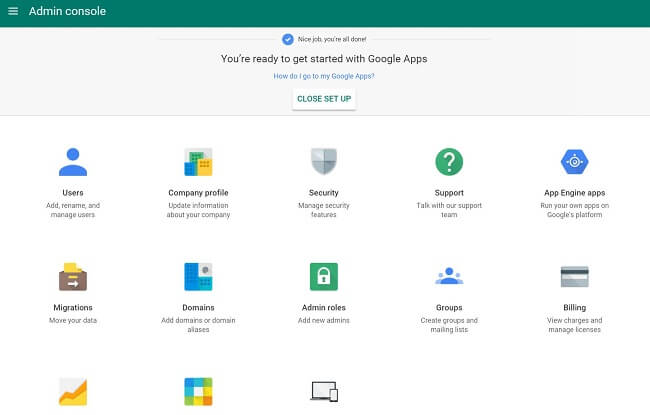Click 'Add, rename, and manage users' text
The image size is (650, 415).
pyautogui.click(x=73, y=210)
